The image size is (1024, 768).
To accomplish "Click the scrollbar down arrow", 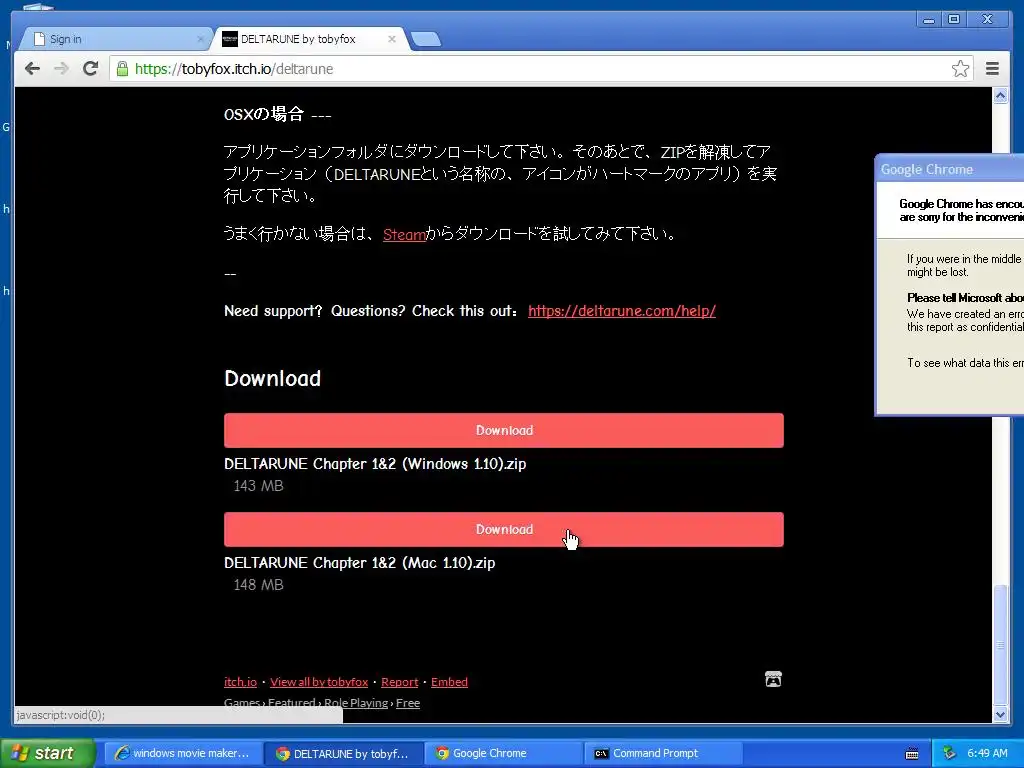I will [x=1000, y=715].
